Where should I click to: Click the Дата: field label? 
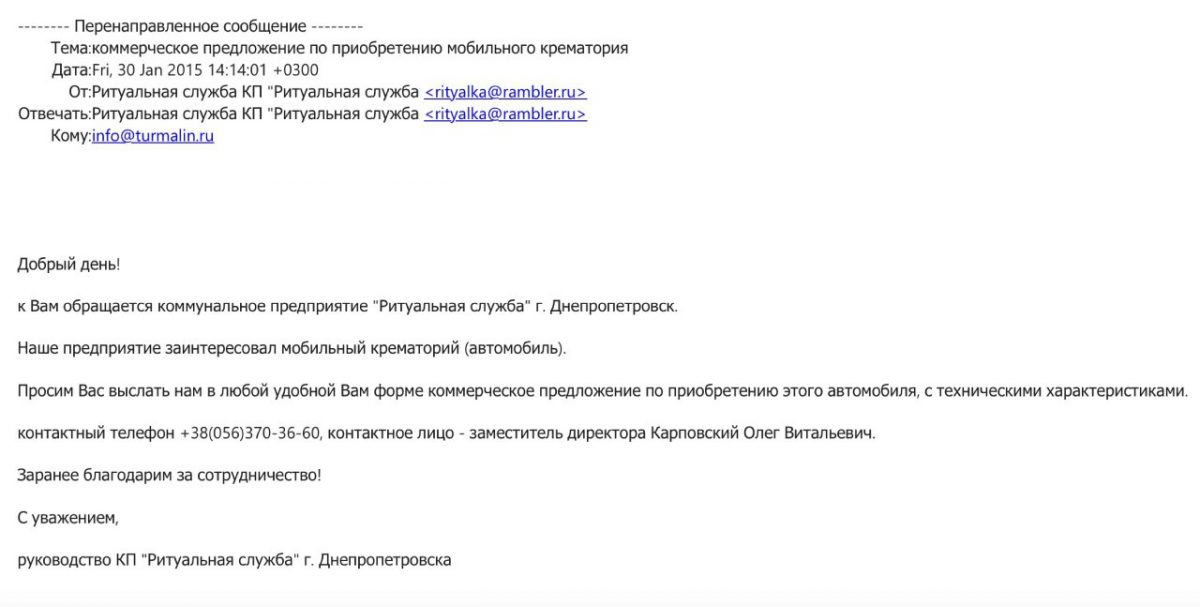(x=71, y=70)
